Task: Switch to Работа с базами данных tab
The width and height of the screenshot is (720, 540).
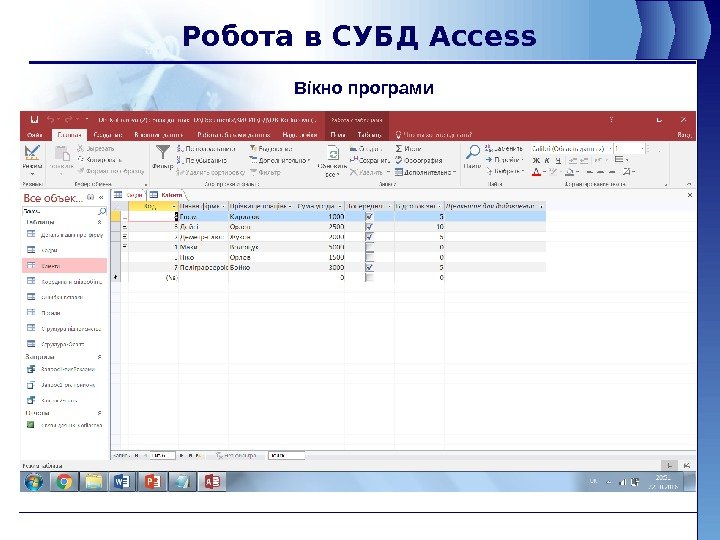Action: pos(234,135)
